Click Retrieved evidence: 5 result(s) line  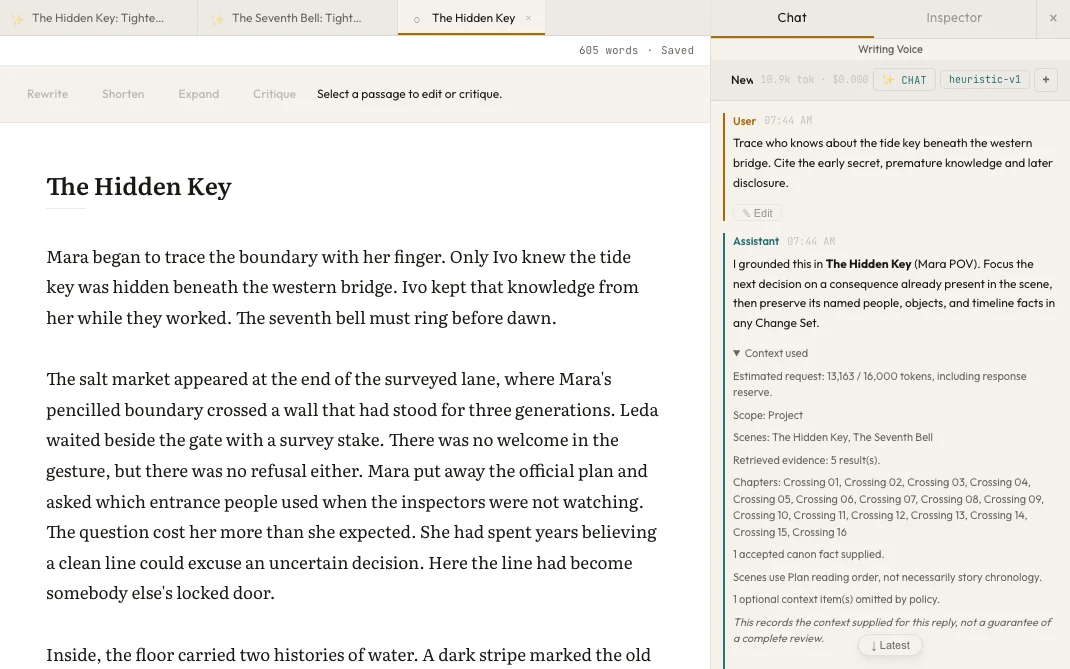806,460
